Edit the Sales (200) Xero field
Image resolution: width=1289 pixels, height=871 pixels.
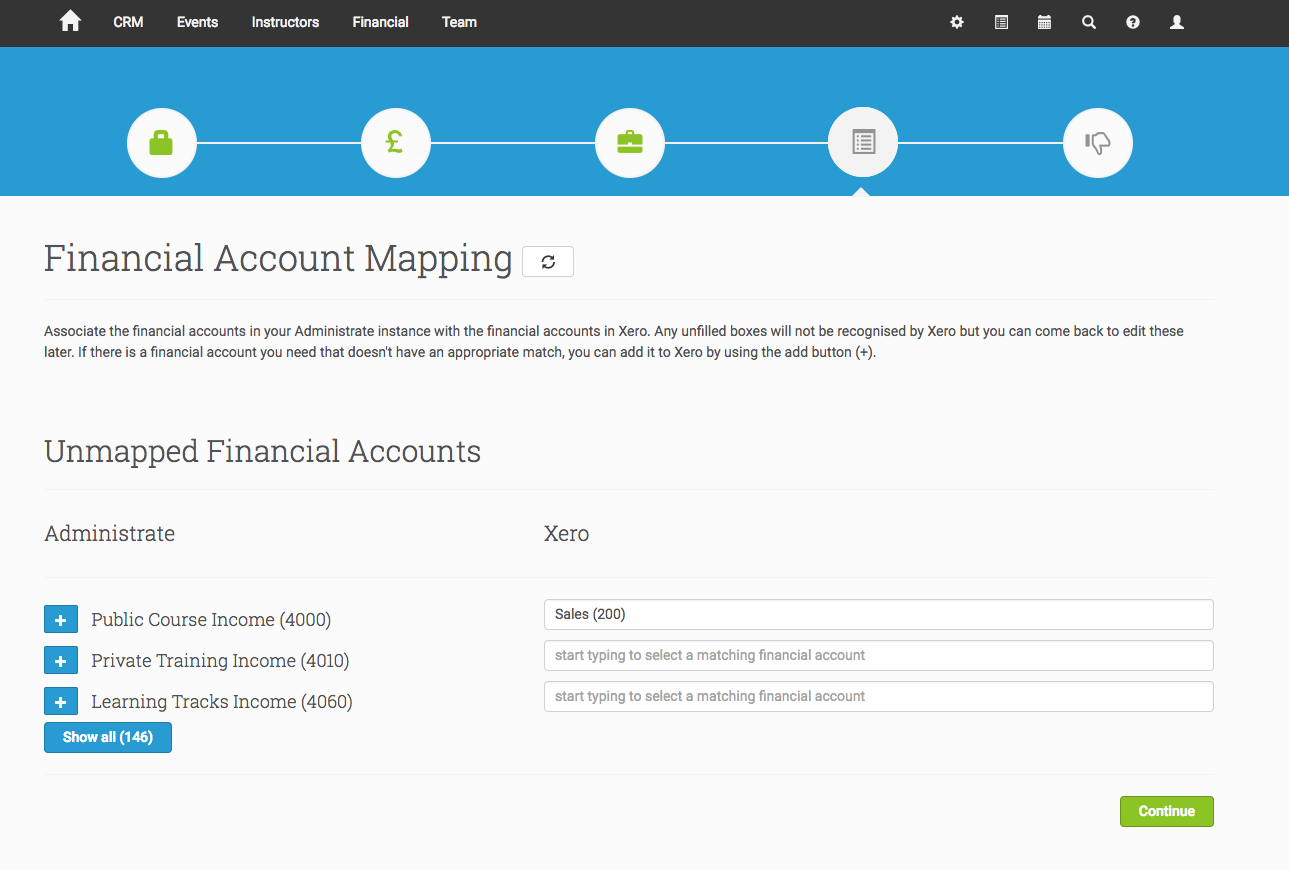(x=878, y=614)
